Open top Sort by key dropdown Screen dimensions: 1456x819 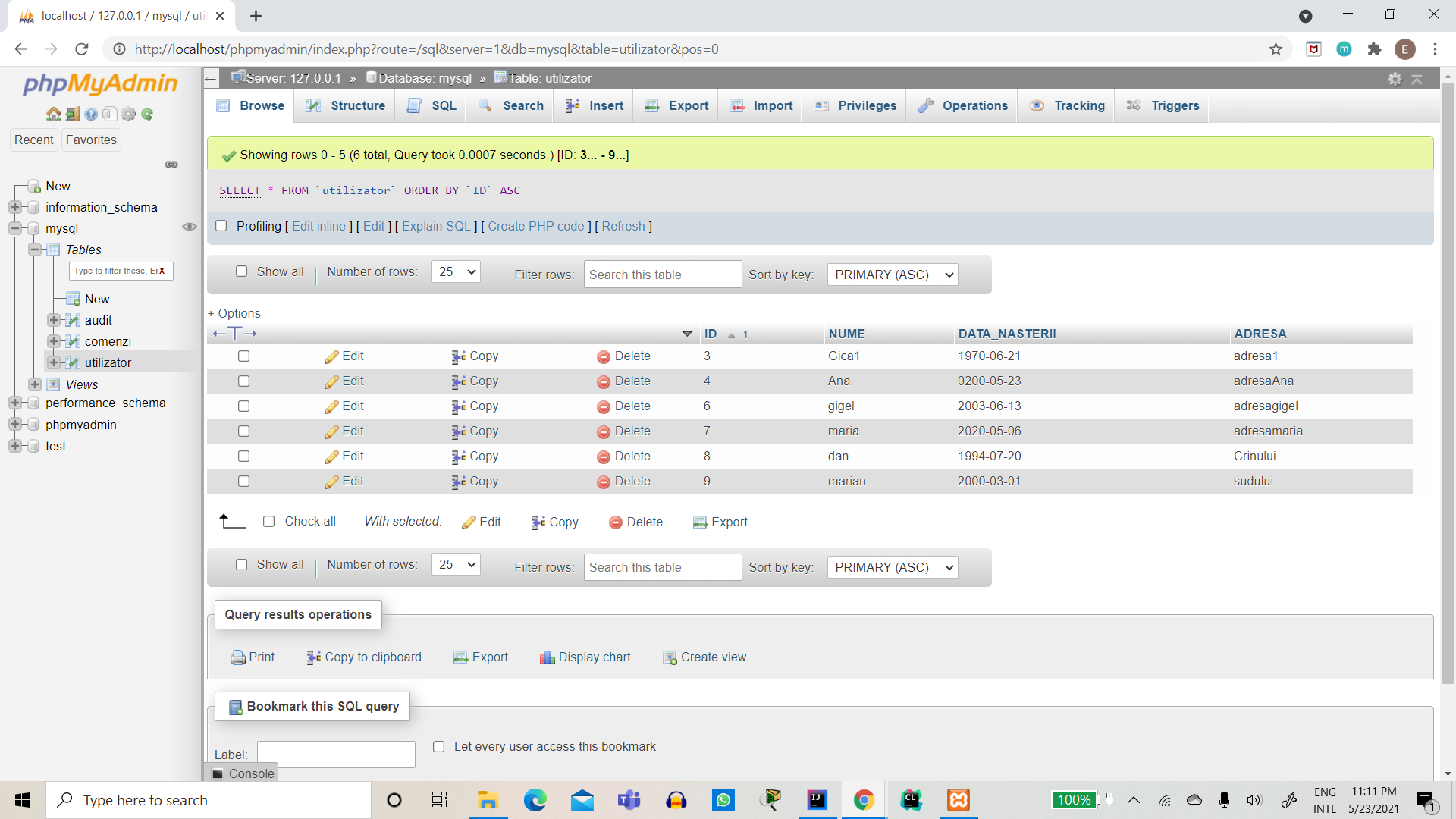[892, 275]
